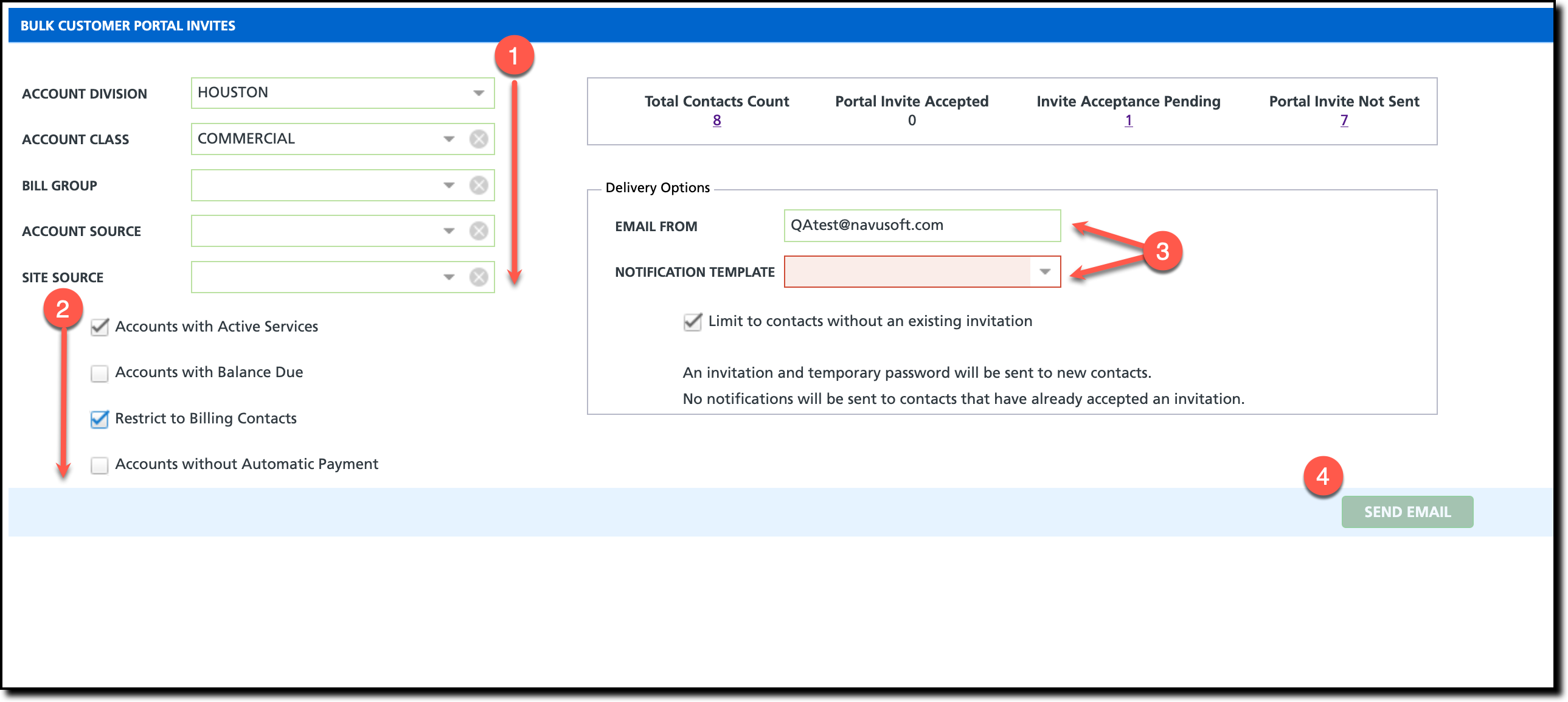Open the Account Division dropdown arrow
Image resolution: width=1568 pixels, height=702 pixels.
[479, 93]
